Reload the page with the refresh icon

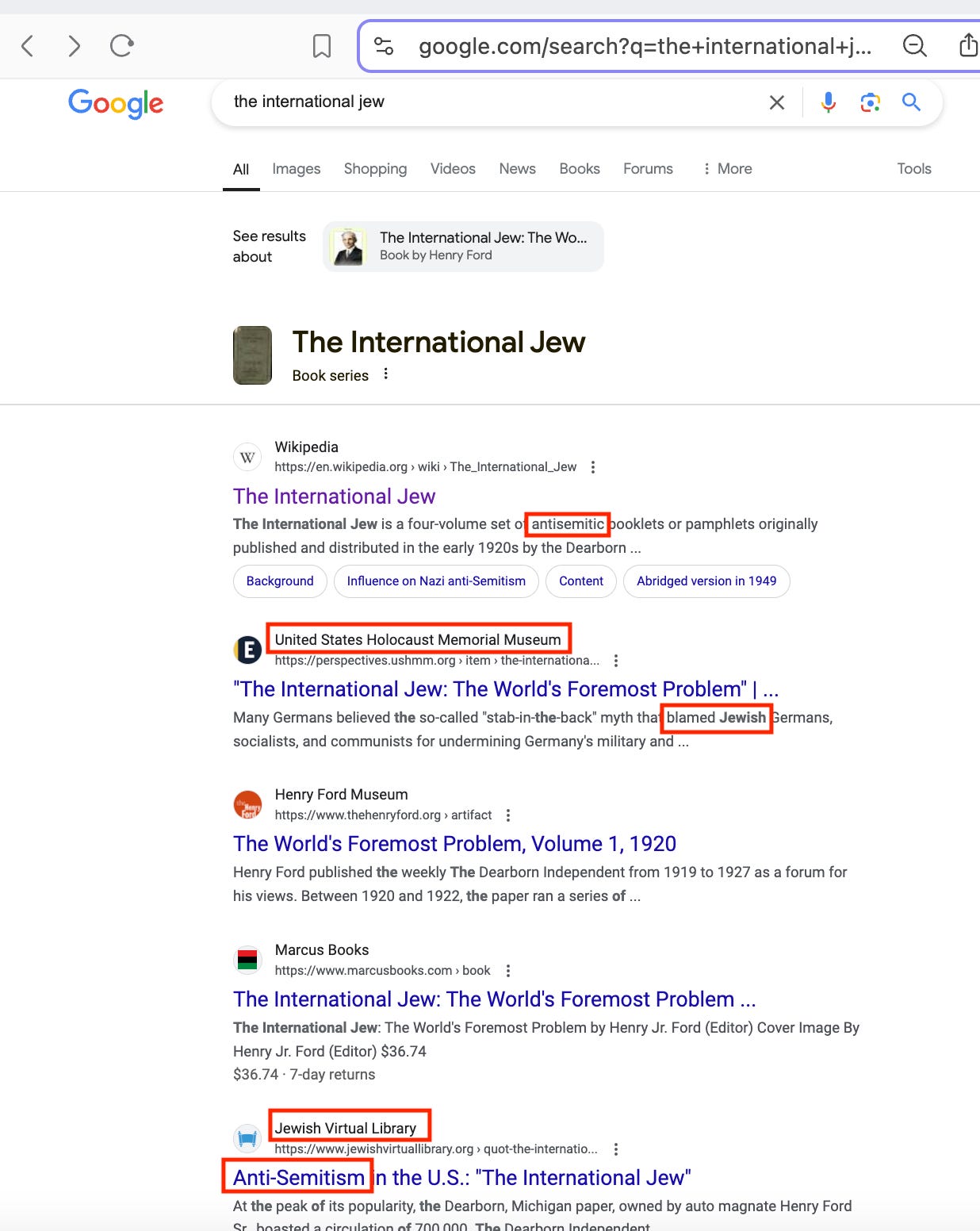pos(121,46)
